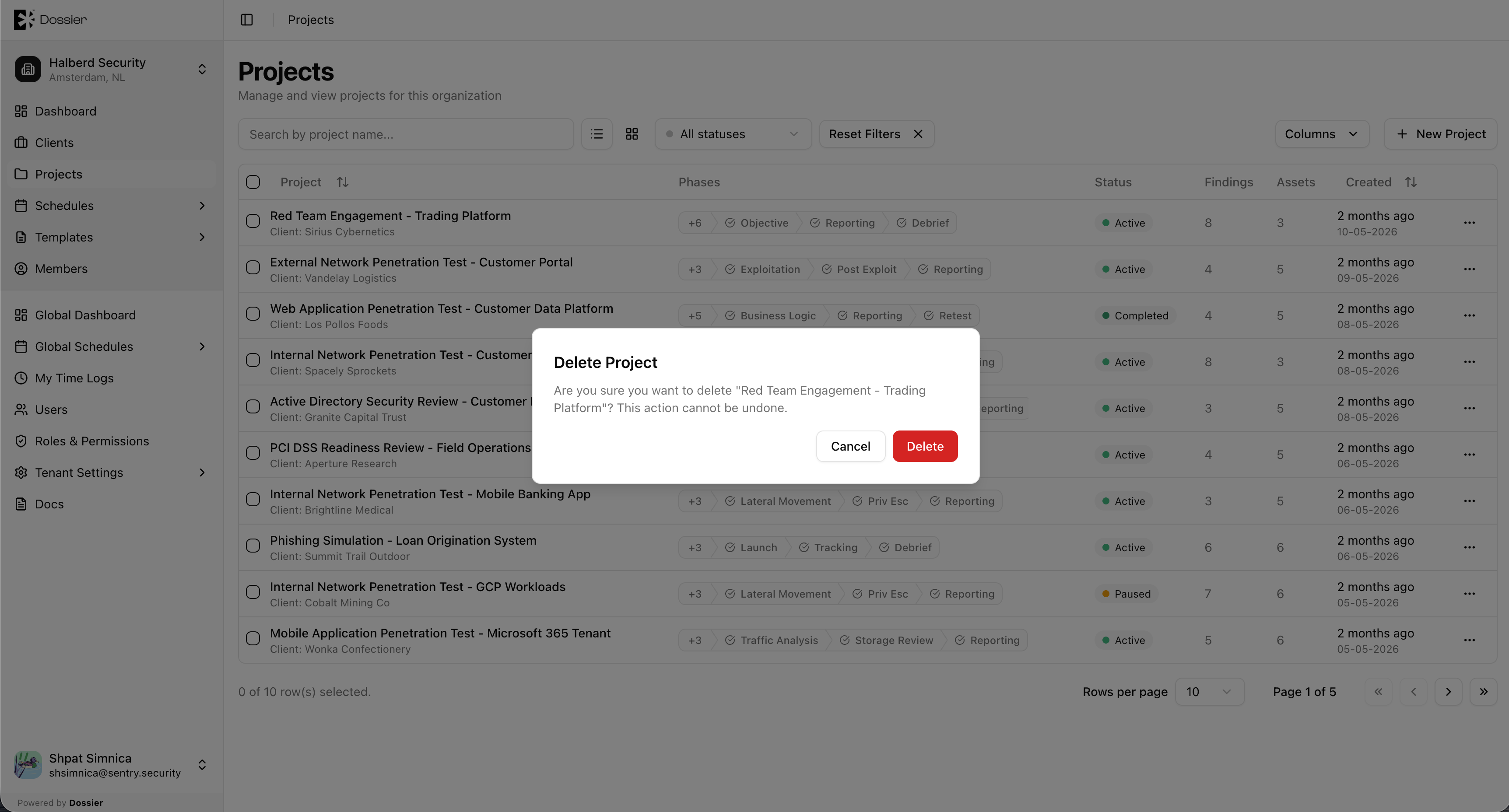
Task: Select the Web Application Penetration Test checkbox
Action: pyautogui.click(x=253, y=314)
